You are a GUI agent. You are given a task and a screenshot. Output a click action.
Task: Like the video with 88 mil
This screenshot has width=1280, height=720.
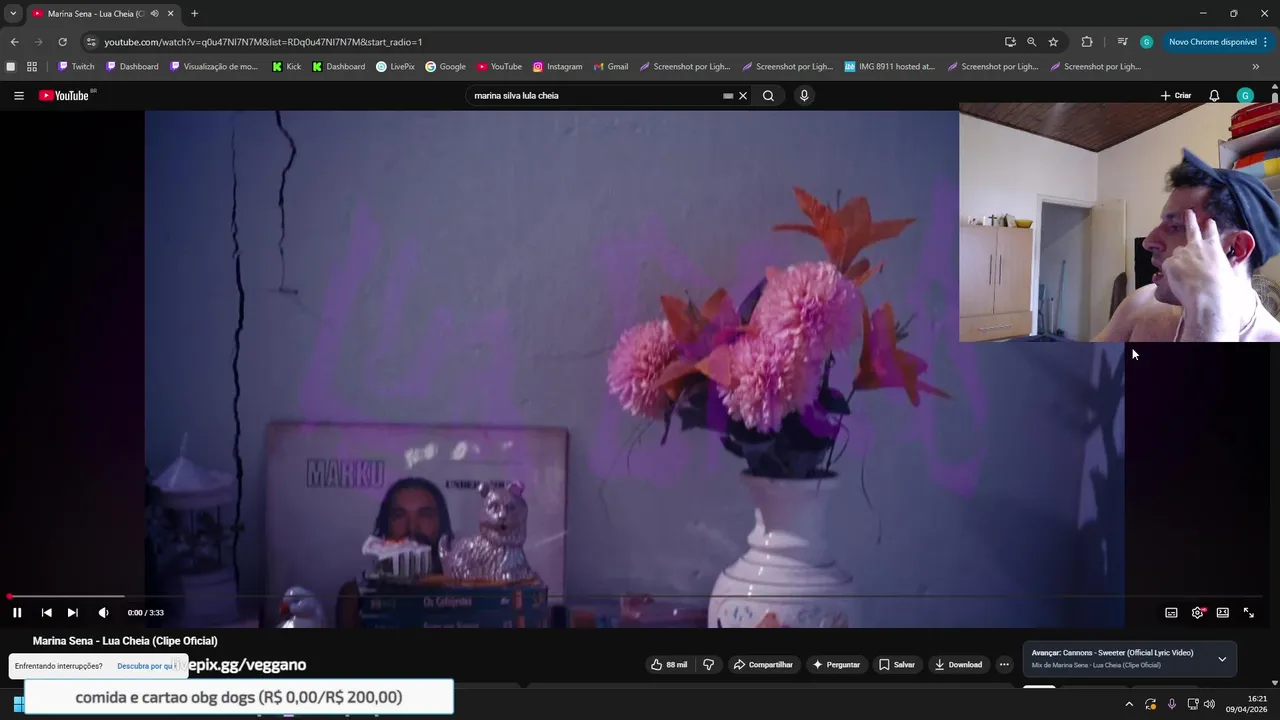(x=669, y=665)
